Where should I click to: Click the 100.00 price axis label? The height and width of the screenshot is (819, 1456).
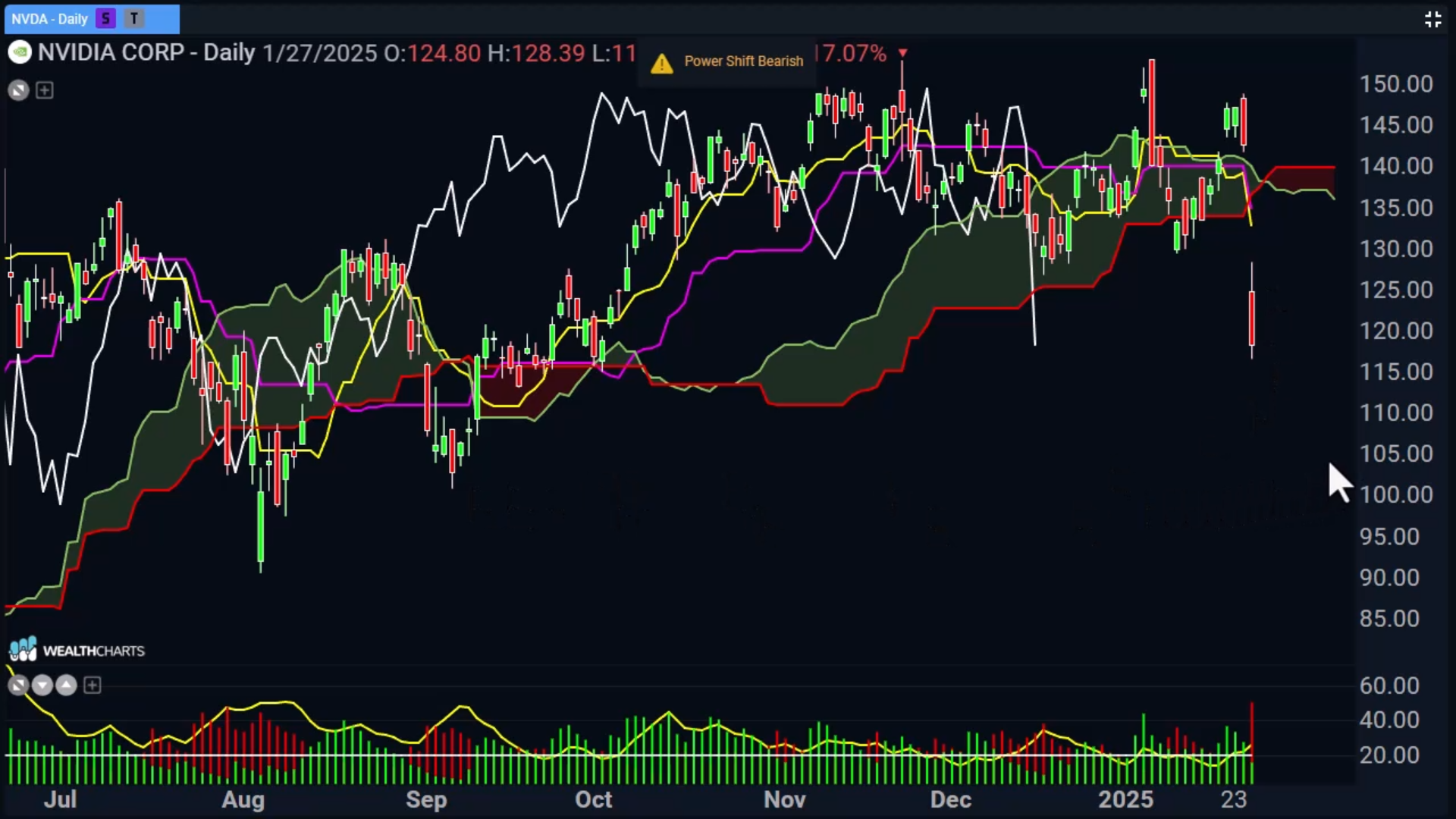coord(1396,494)
